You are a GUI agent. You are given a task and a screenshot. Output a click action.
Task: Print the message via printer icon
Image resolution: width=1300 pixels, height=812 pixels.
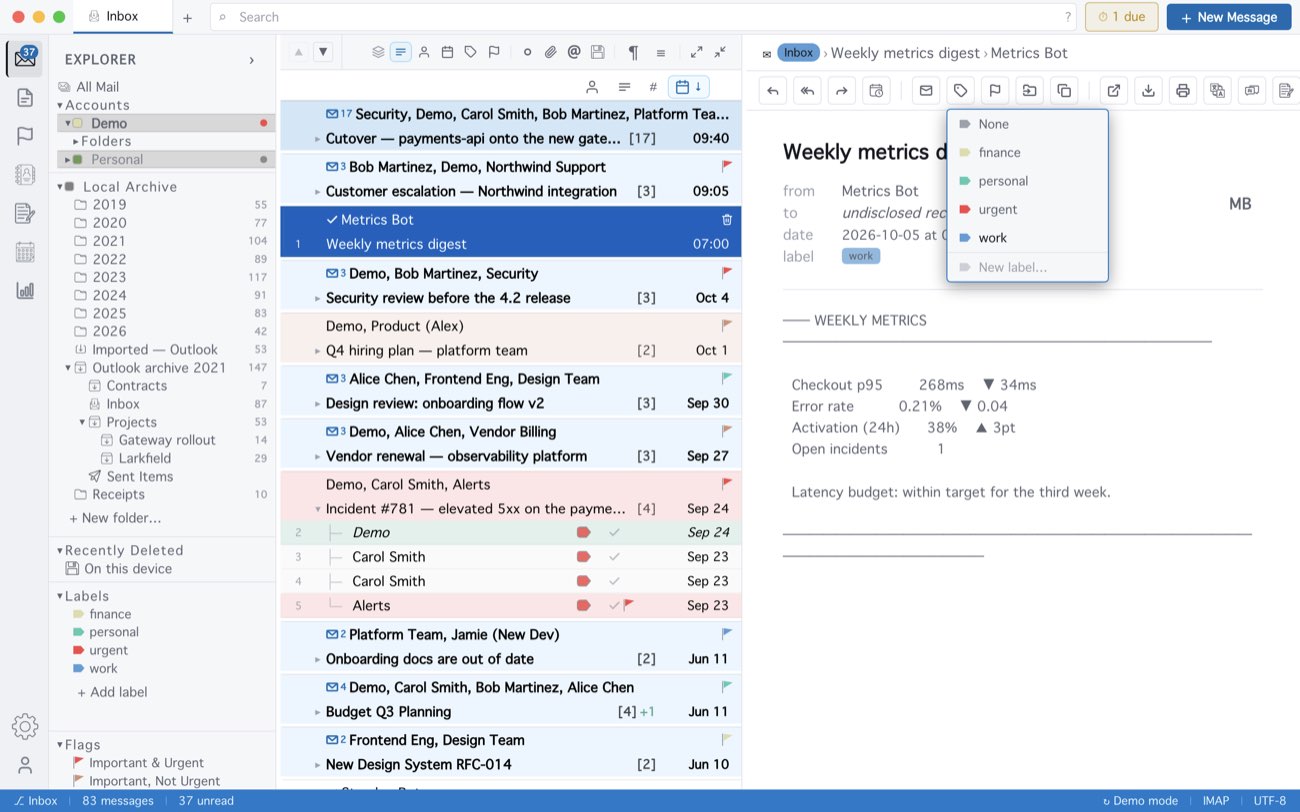point(1183,91)
